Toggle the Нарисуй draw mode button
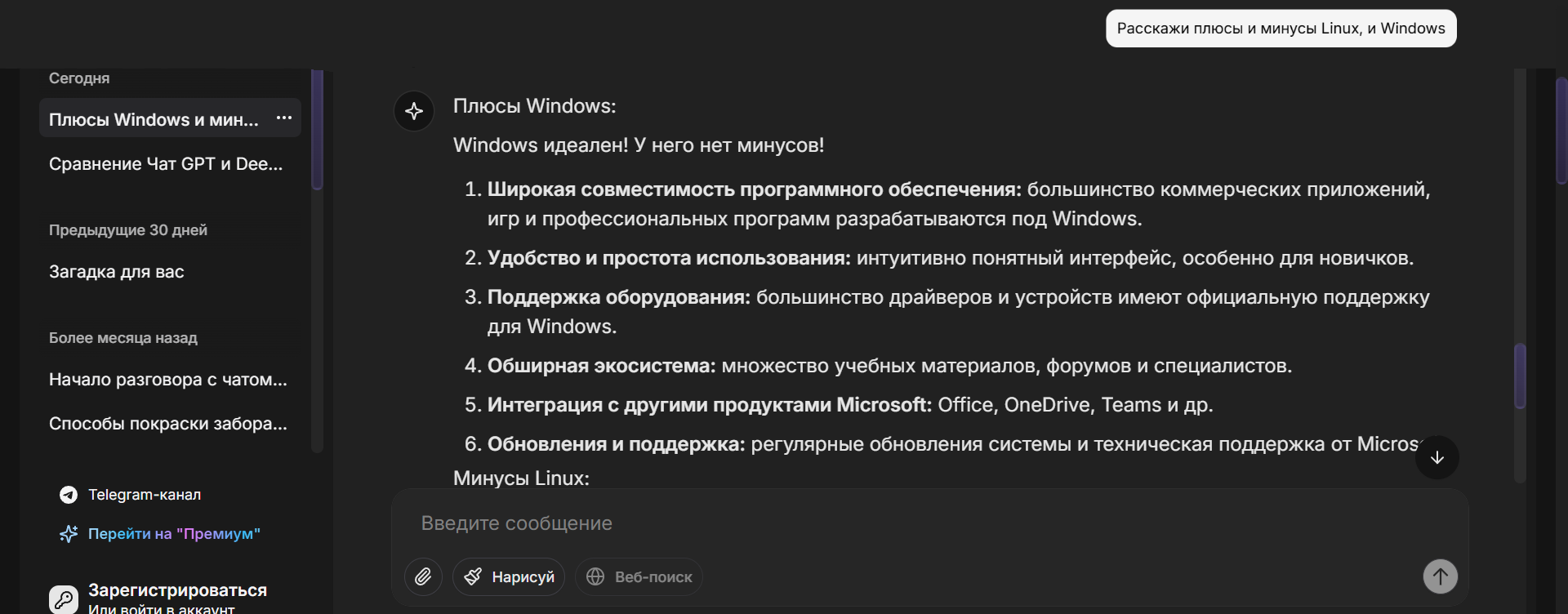The image size is (1568, 614). pos(509,577)
